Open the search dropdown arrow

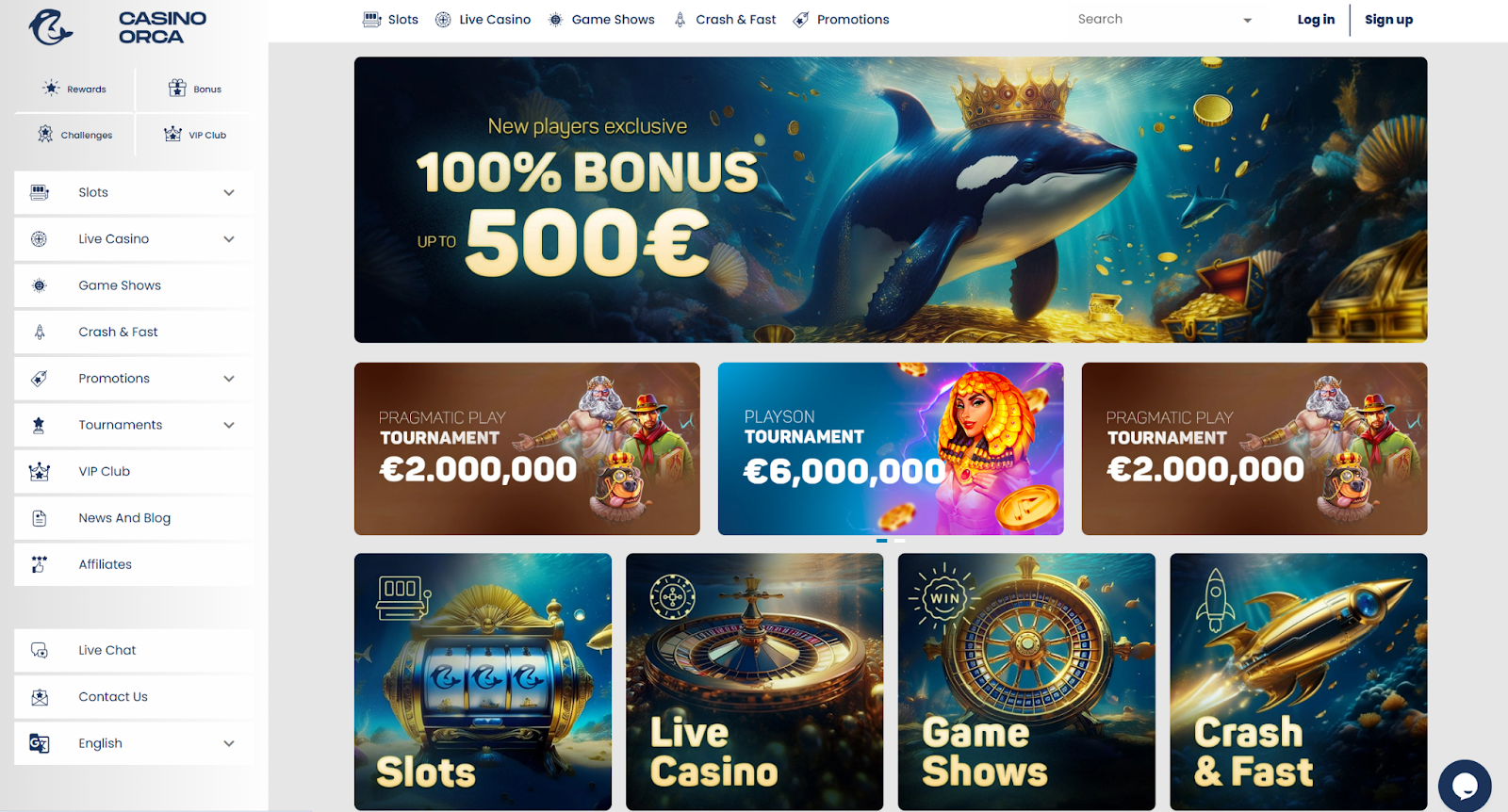(1247, 20)
